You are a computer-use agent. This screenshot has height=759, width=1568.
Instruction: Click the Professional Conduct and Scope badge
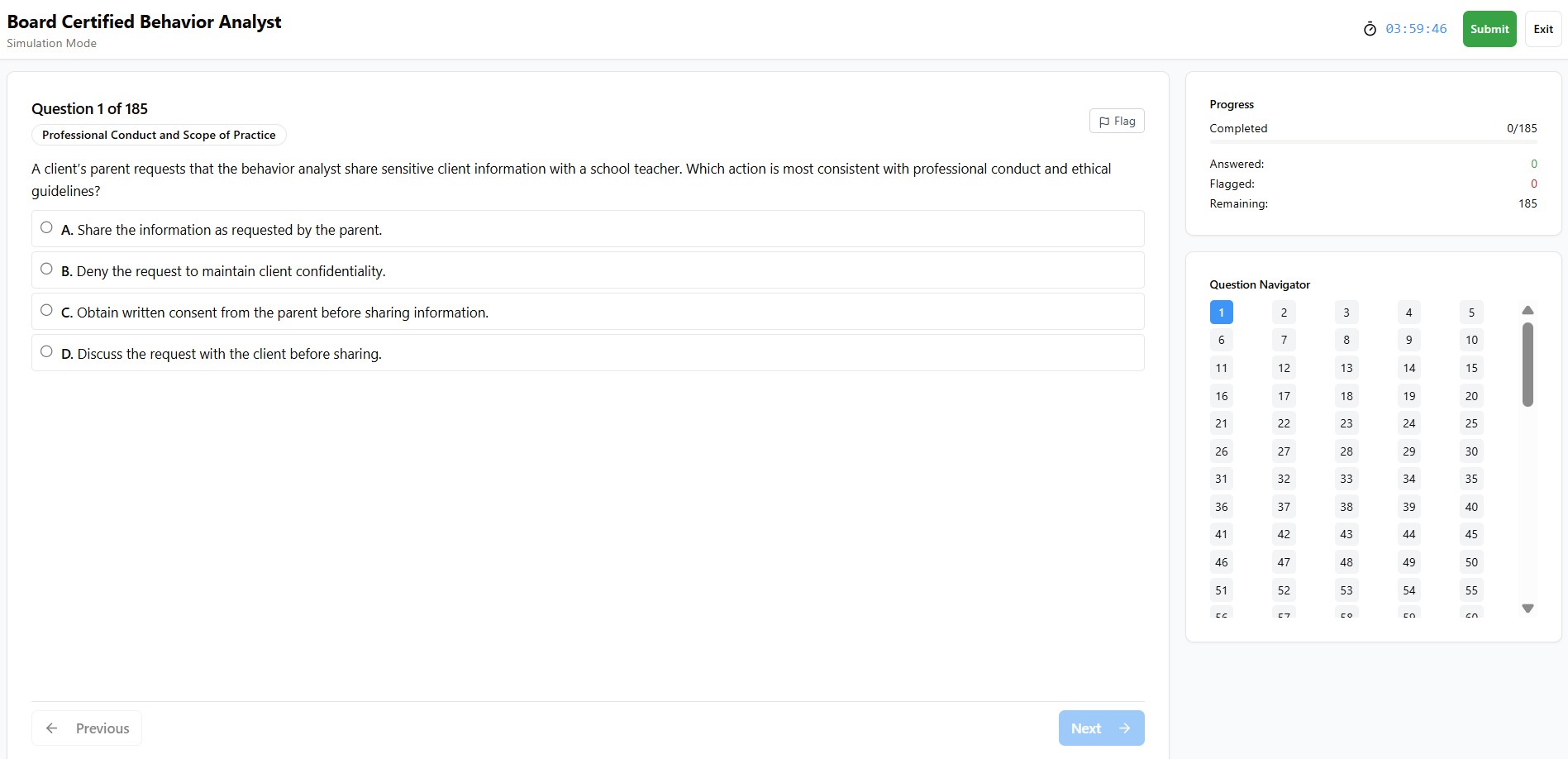click(158, 135)
